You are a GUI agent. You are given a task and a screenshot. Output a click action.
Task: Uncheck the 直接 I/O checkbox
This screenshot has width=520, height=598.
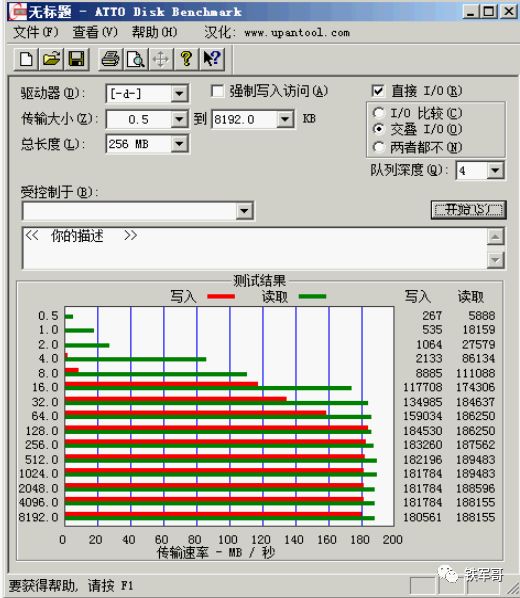(377, 91)
